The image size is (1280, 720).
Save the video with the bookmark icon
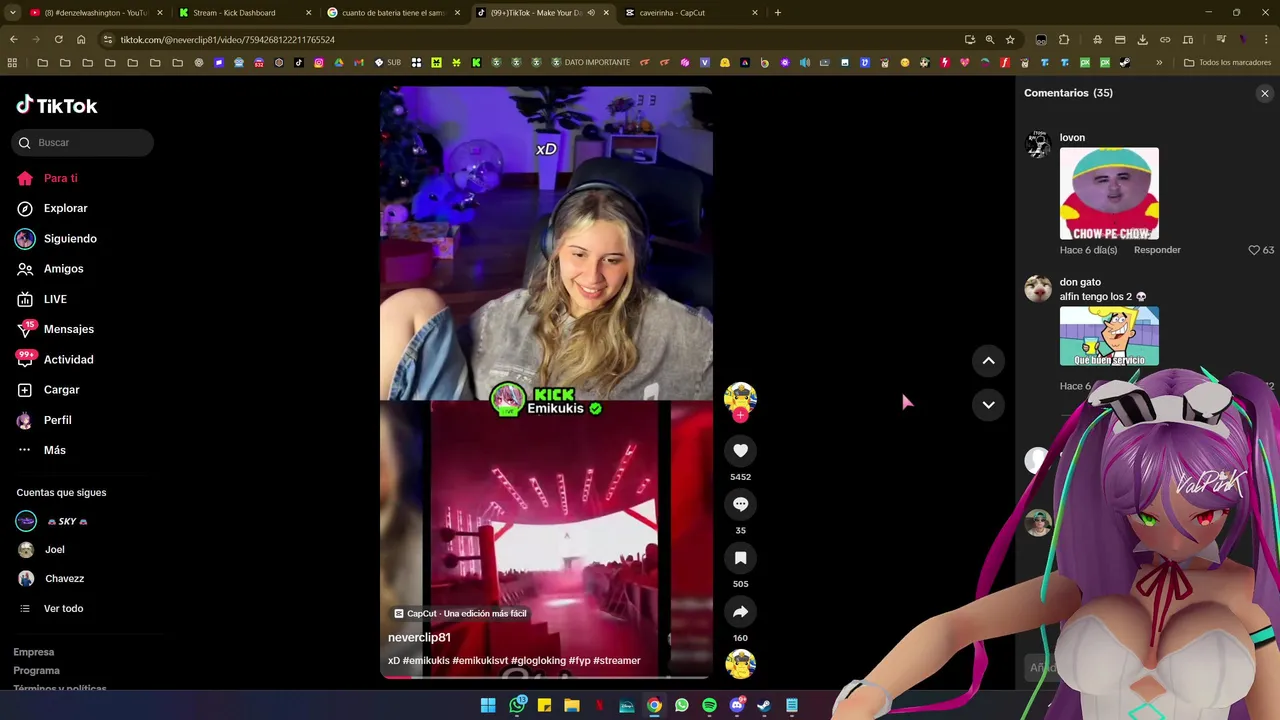coord(740,558)
